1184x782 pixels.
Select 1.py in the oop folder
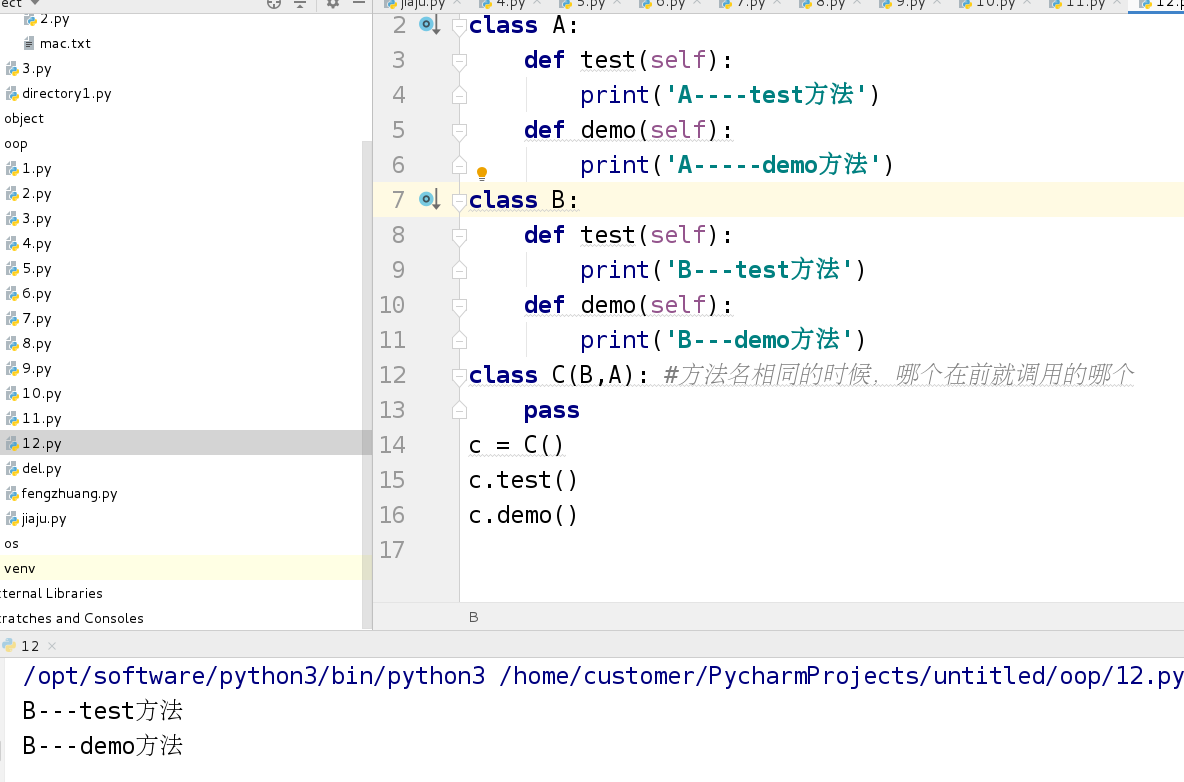point(36,169)
